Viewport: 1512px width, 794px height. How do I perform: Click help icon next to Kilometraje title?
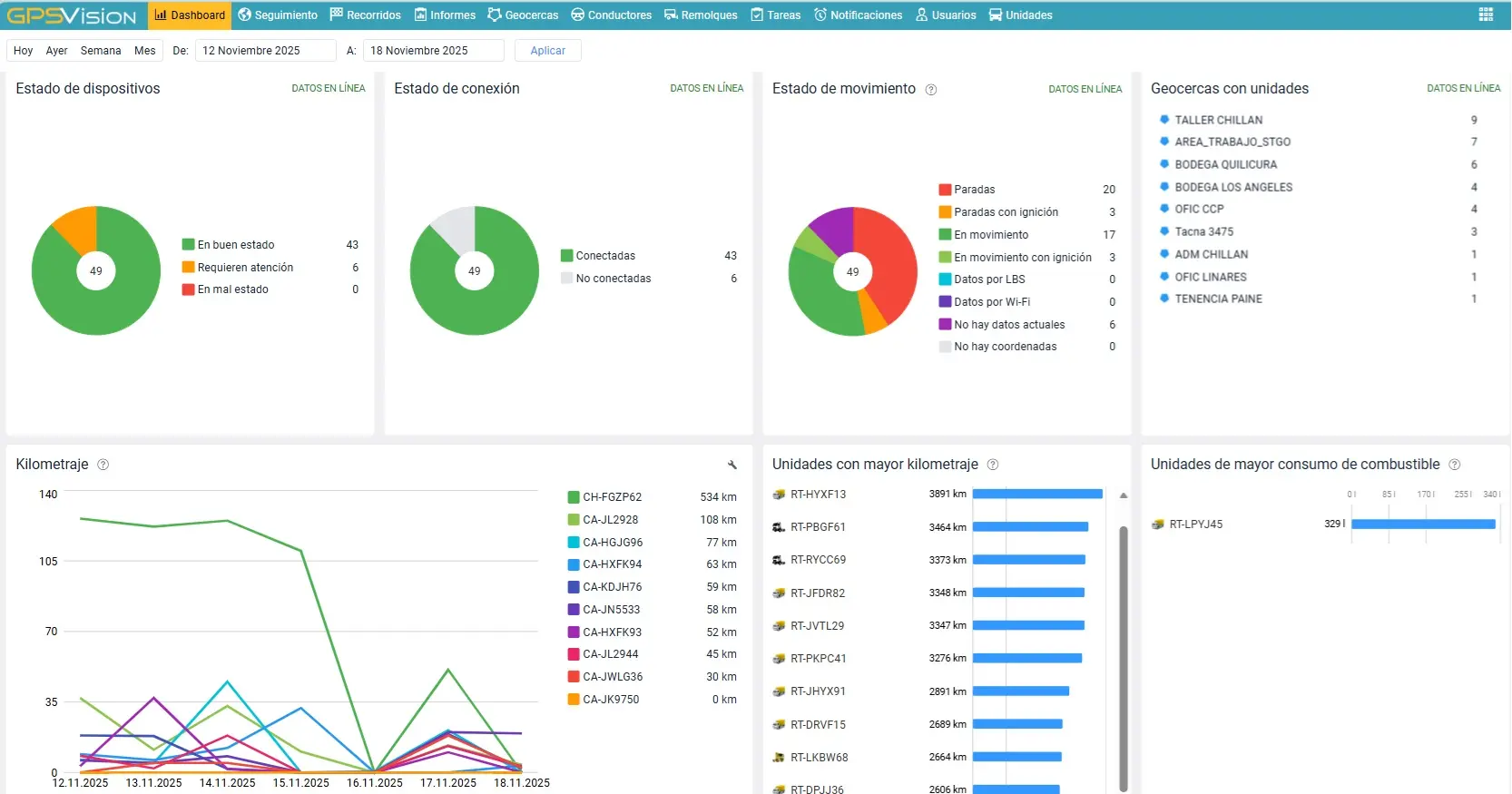(103, 465)
